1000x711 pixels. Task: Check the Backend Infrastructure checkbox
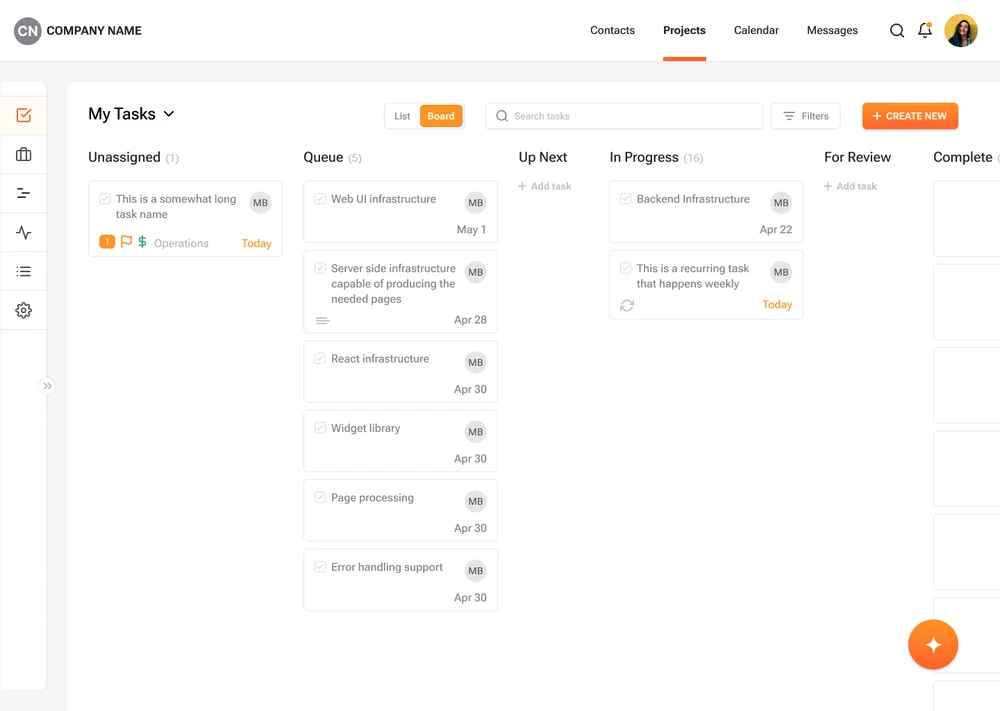(x=624, y=199)
